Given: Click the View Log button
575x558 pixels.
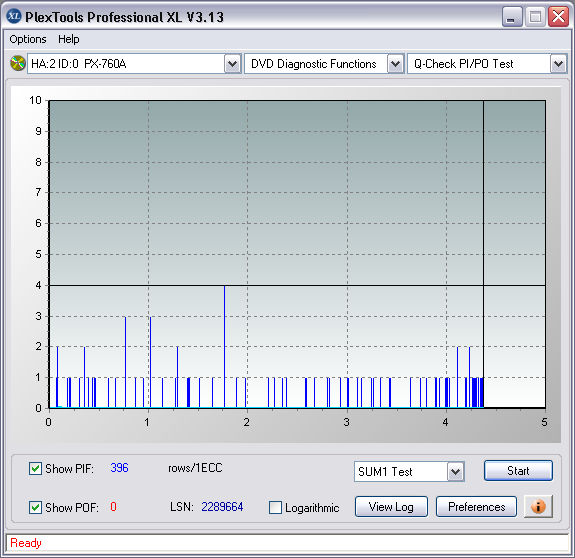Looking at the screenshot, I should (391, 507).
